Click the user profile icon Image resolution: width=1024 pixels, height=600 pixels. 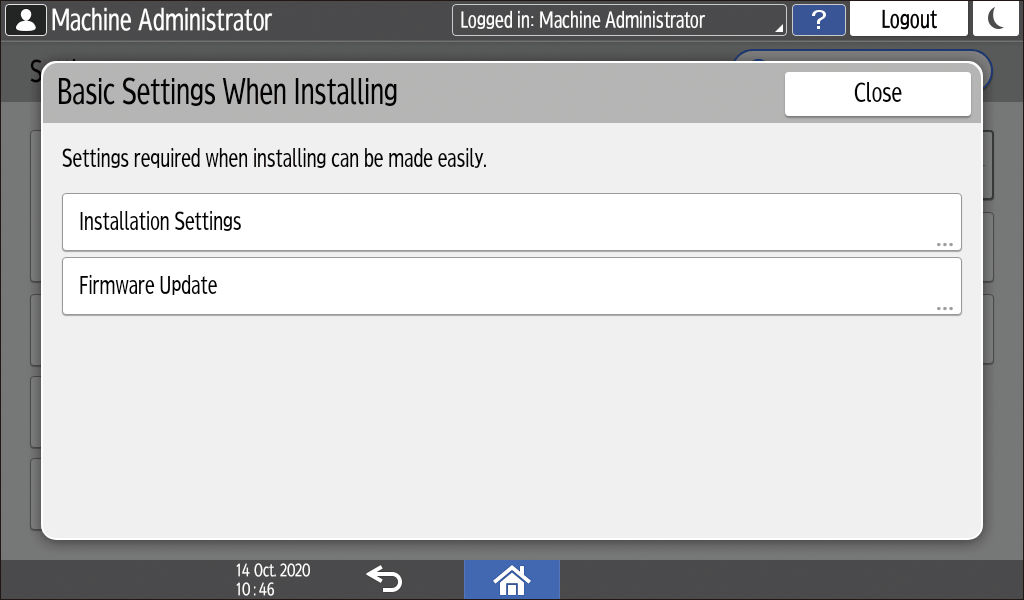(25, 19)
